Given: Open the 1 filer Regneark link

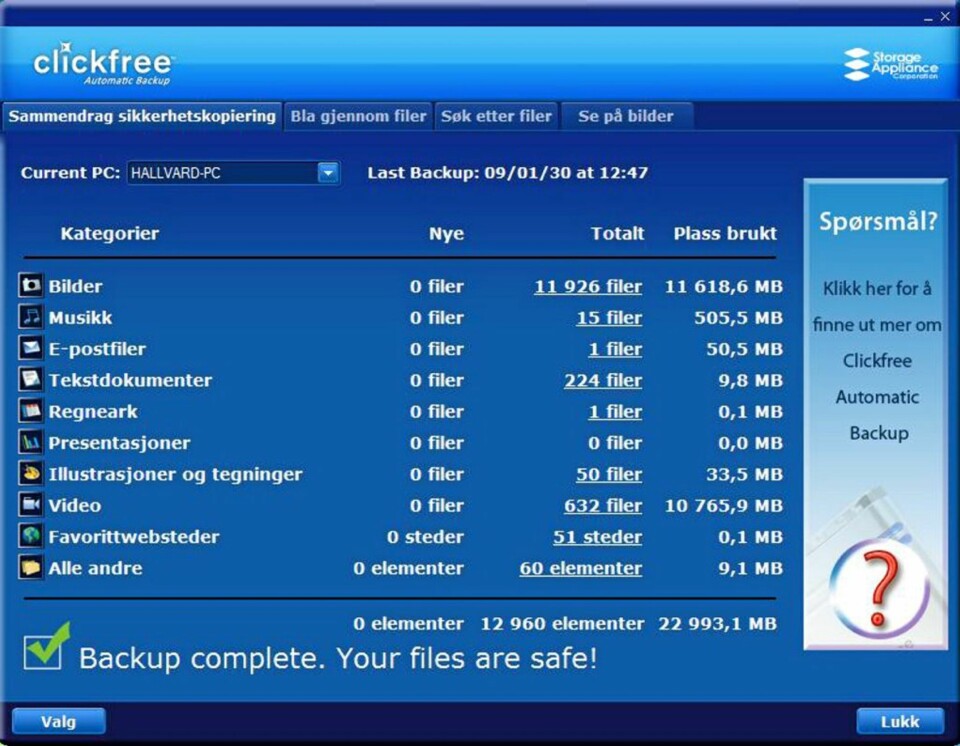Looking at the screenshot, I should point(615,412).
